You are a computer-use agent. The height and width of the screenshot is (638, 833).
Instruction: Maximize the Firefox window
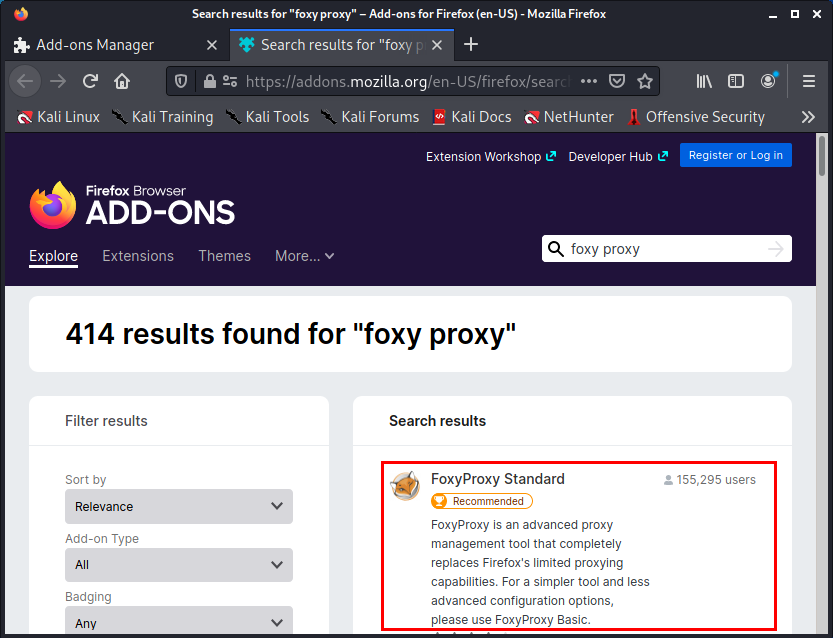coord(795,14)
